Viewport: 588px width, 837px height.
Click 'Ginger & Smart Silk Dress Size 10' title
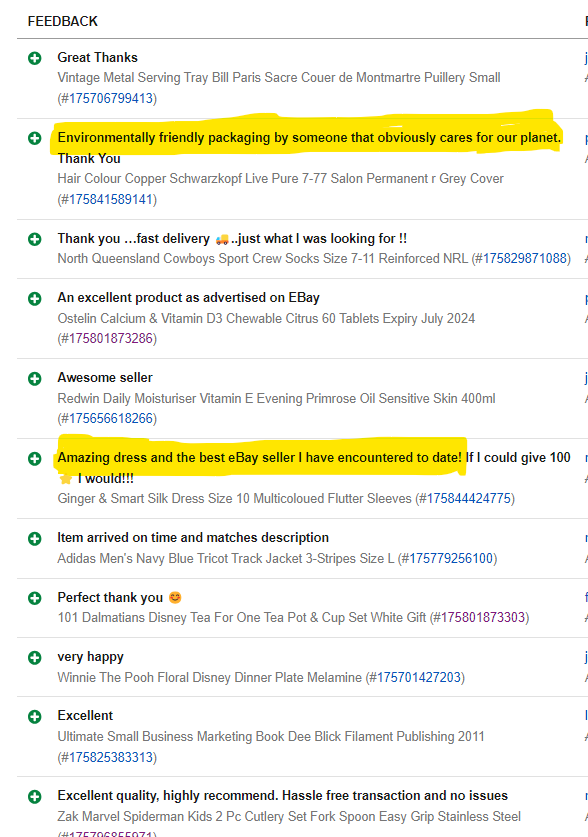tap(235, 499)
